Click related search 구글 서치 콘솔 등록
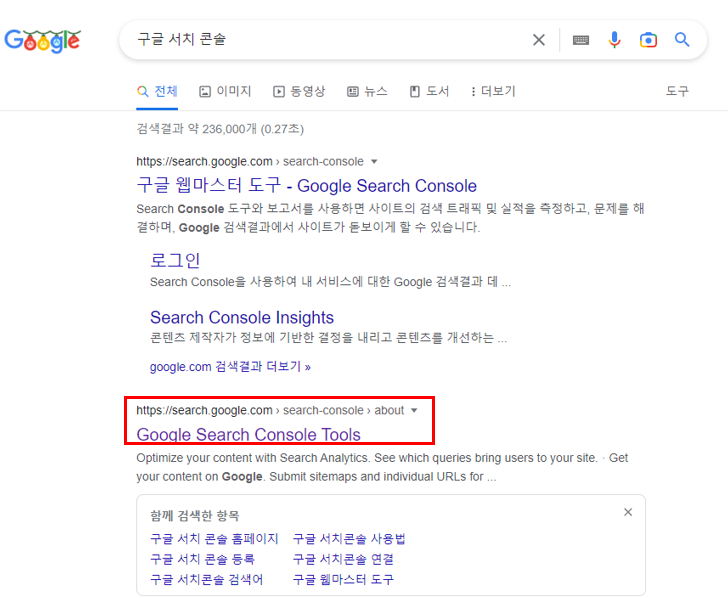Screen dimensions: 728x598 click(x=202, y=559)
